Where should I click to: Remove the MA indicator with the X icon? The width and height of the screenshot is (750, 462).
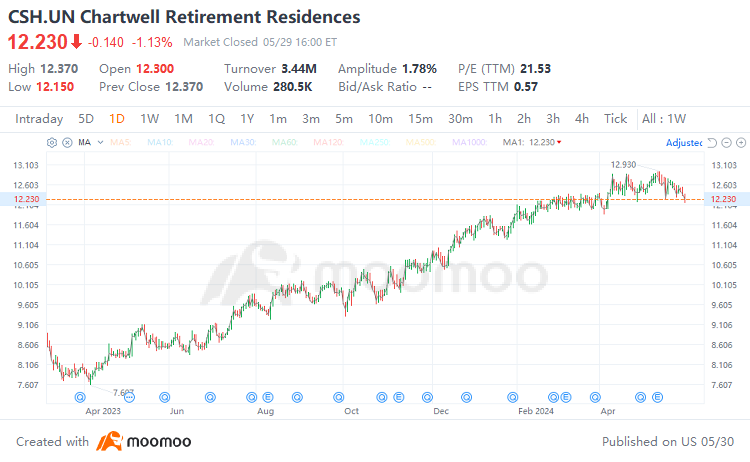click(x=67, y=143)
